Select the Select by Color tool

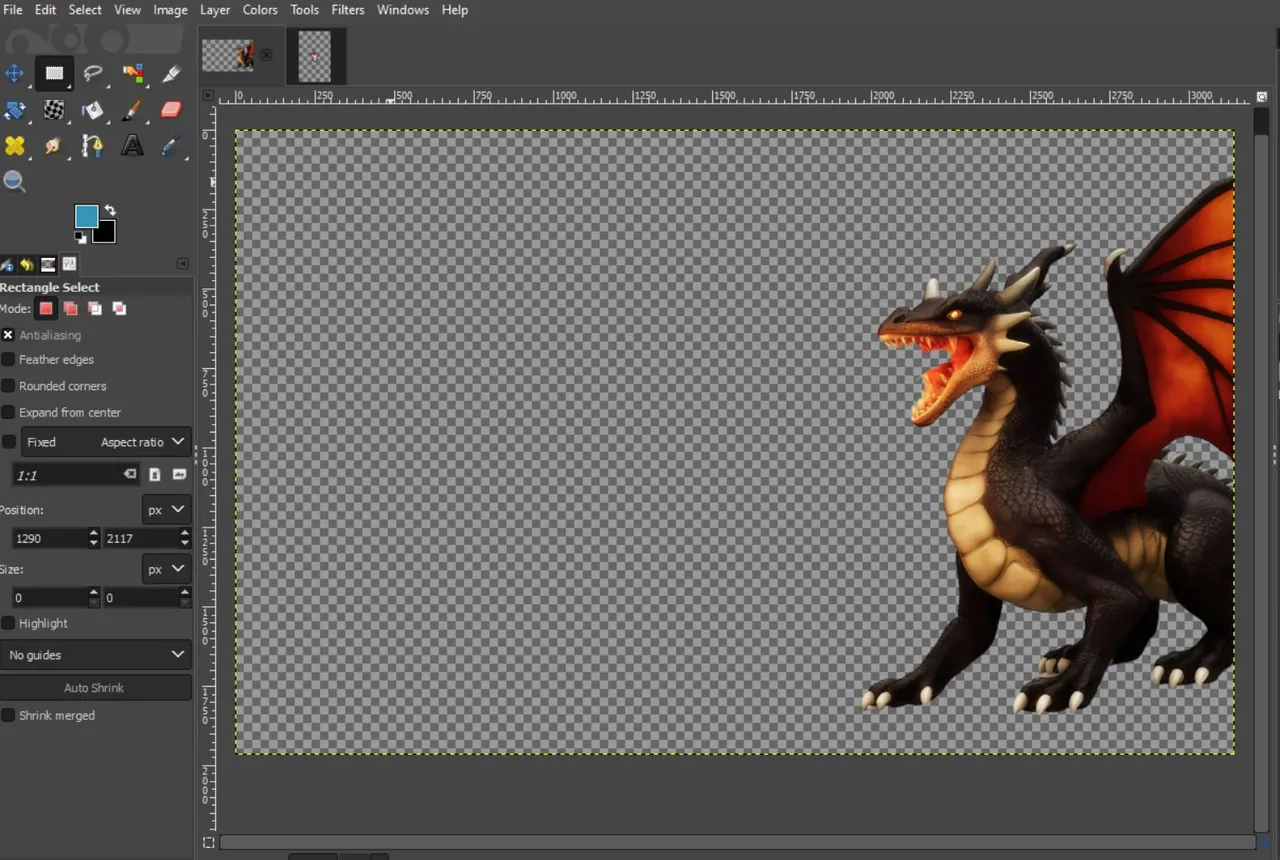pos(132,73)
